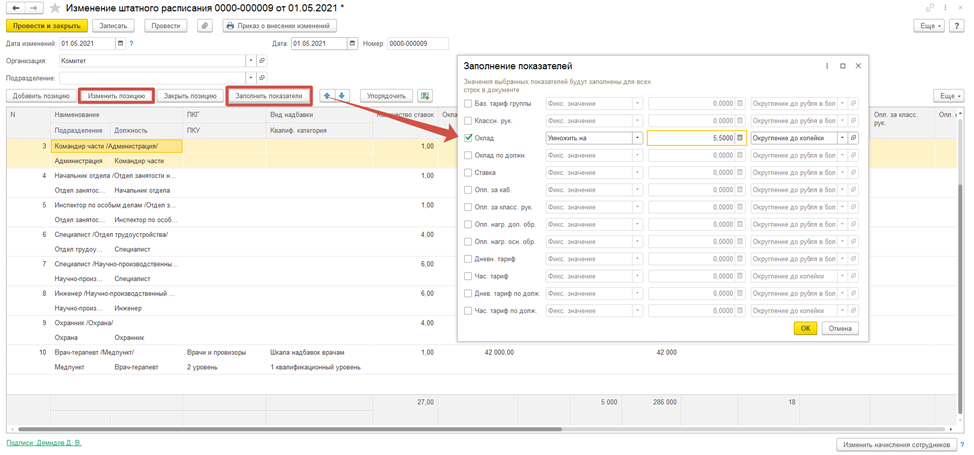Enable the Оклад по должн. checkbox
This screenshot has height=455, width=974.
[x=468, y=155]
